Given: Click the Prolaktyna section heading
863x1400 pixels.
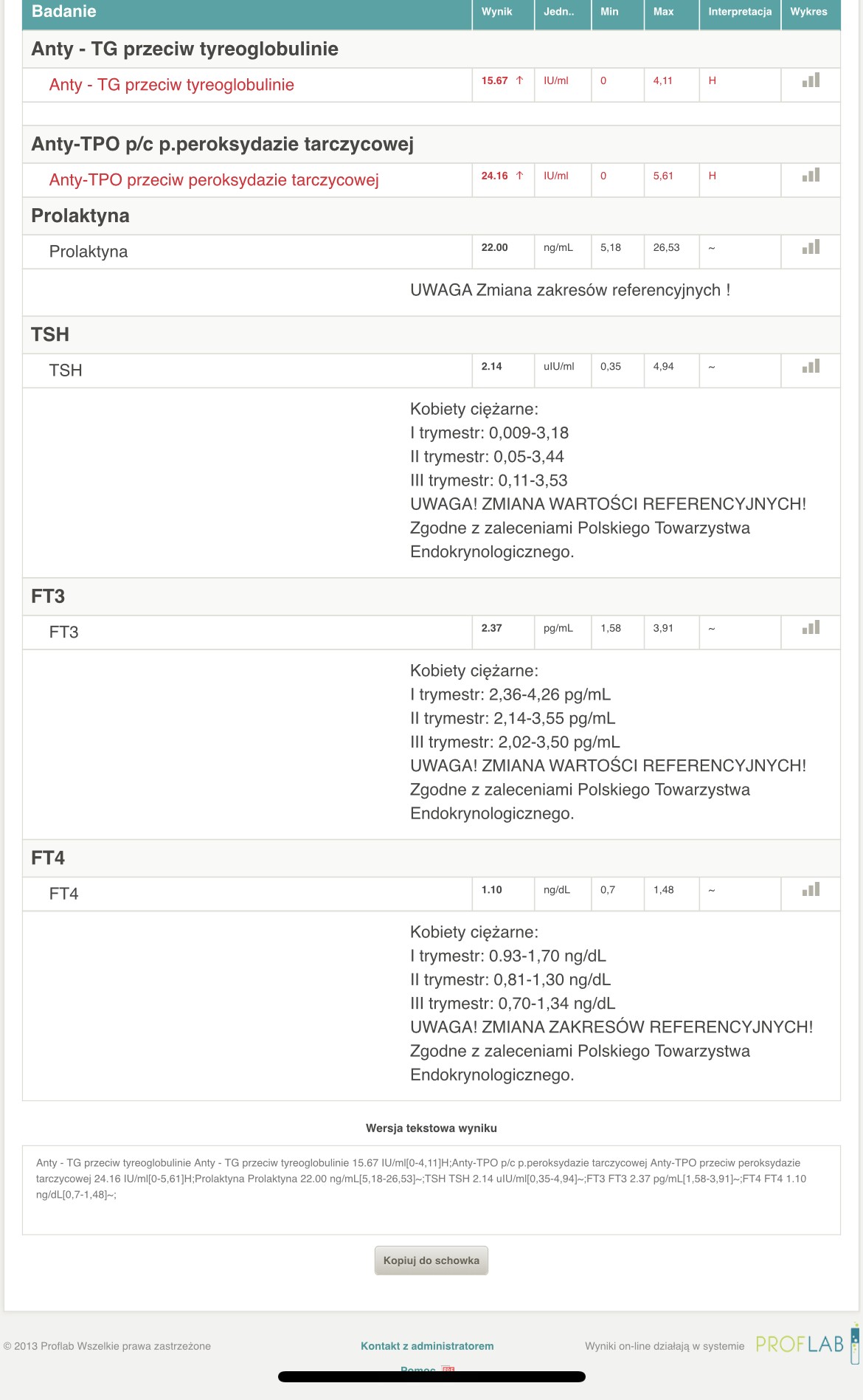Looking at the screenshot, I should point(80,215).
